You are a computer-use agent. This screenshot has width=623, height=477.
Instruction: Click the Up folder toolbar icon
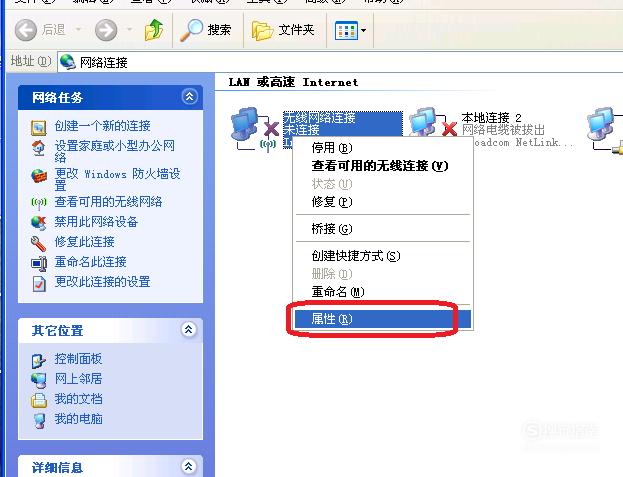pyautogui.click(x=154, y=30)
